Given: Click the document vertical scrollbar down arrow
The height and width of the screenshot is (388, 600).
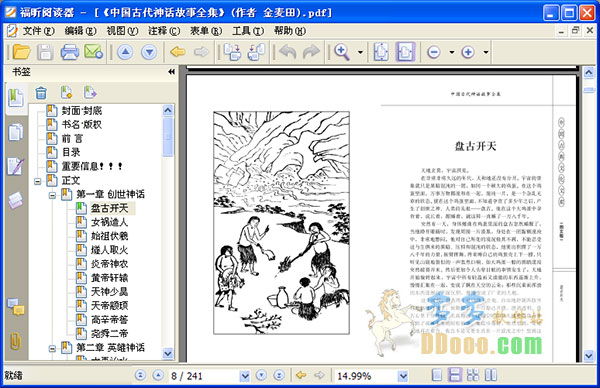Looking at the screenshot, I should [589, 356].
